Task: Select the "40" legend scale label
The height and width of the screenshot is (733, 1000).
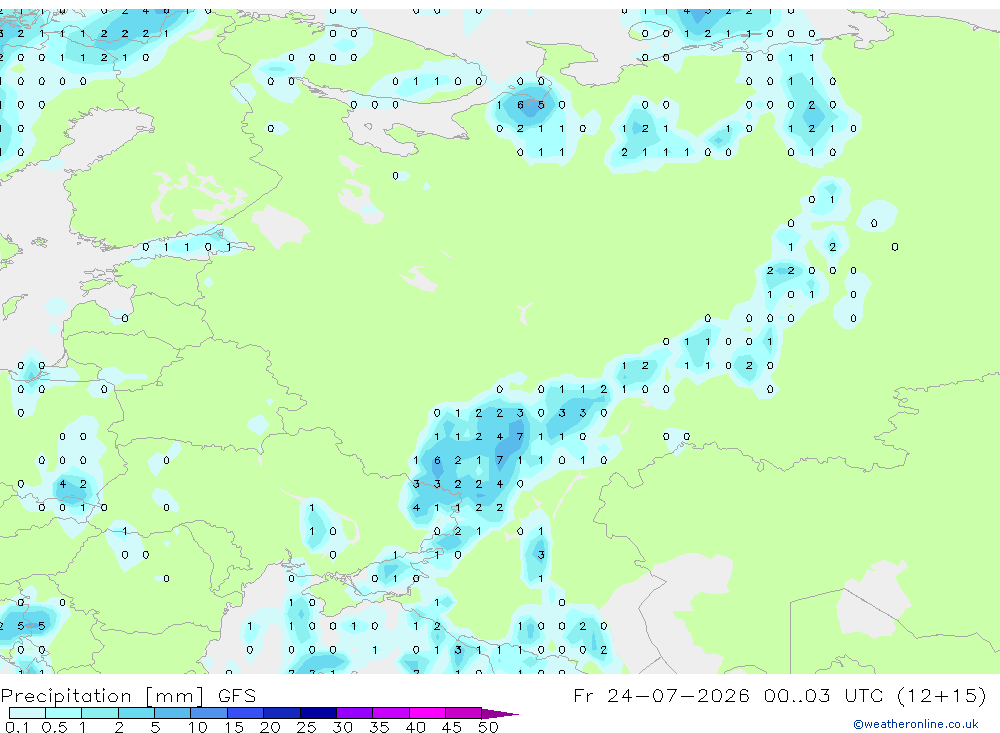Action: (415, 727)
